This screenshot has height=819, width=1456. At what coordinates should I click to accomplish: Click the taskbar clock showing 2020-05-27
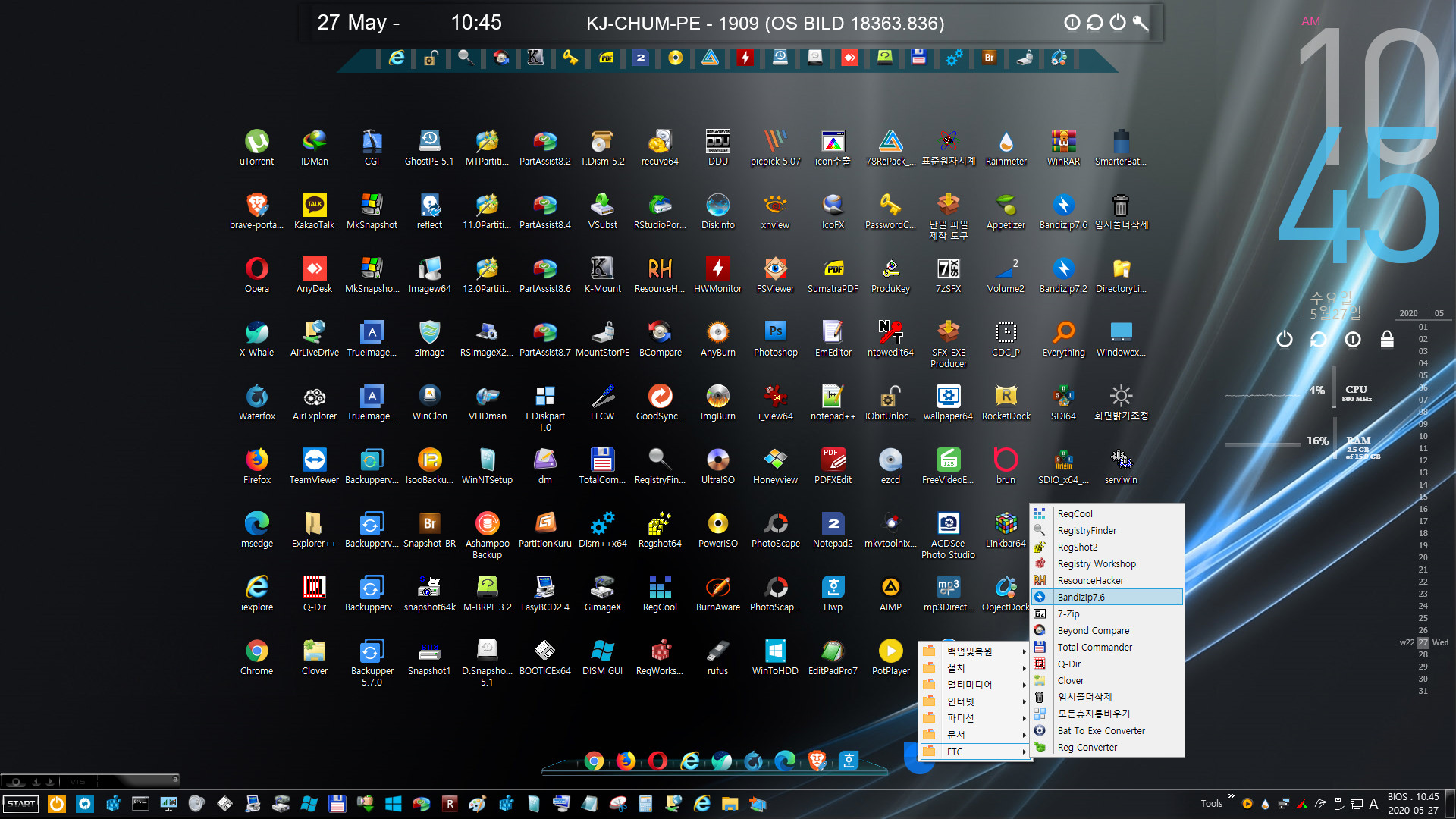click(1413, 804)
